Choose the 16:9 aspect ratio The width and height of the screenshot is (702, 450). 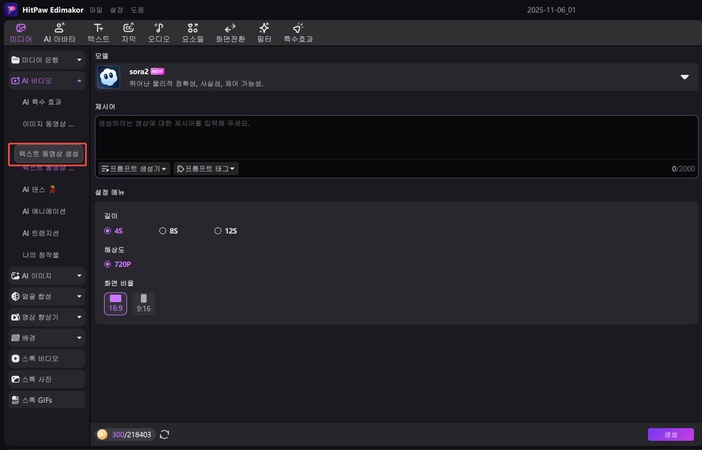point(116,304)
